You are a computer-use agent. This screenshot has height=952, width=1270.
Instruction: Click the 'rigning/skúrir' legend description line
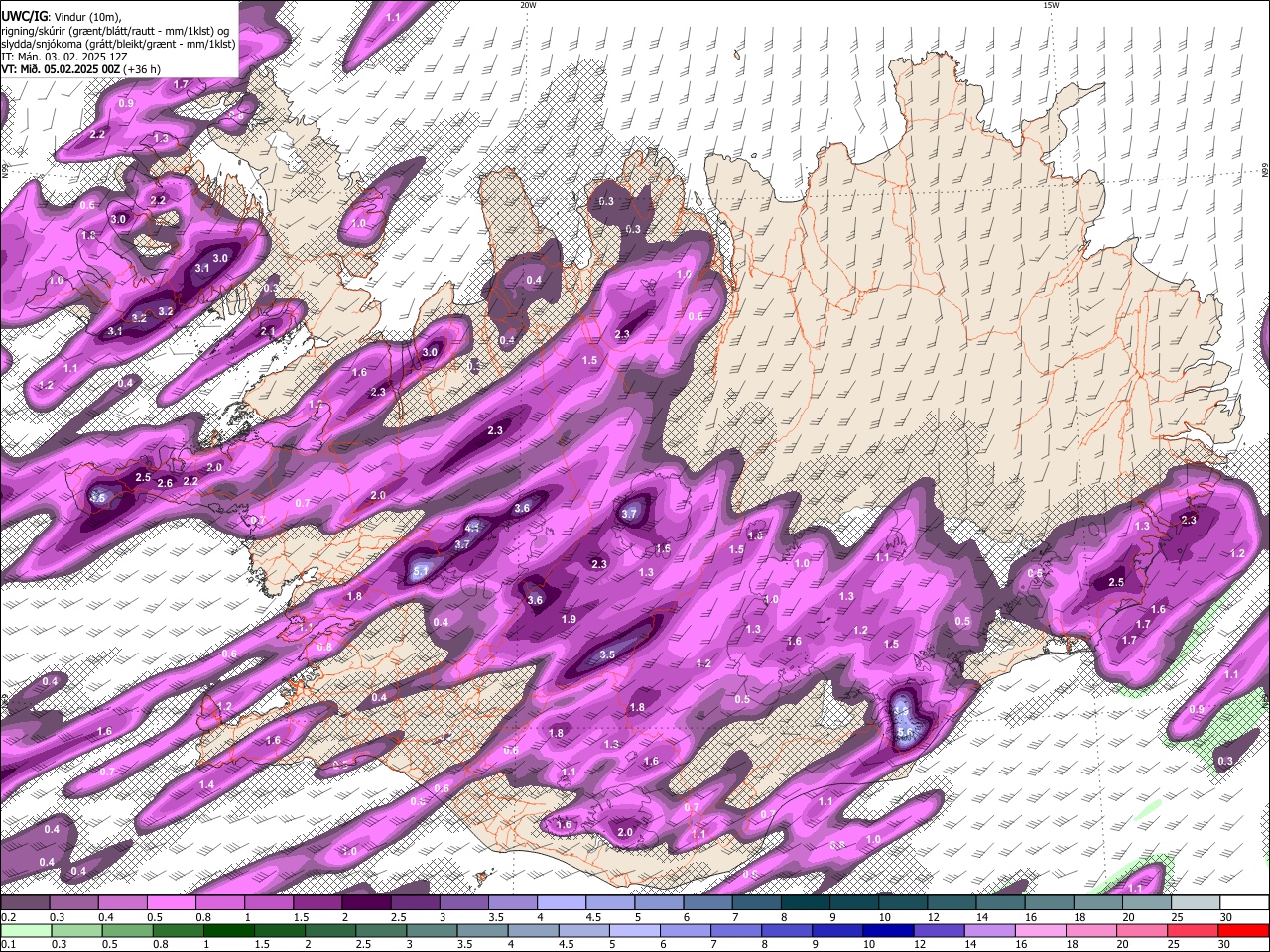pyautogui.click(x=115, y=31)
